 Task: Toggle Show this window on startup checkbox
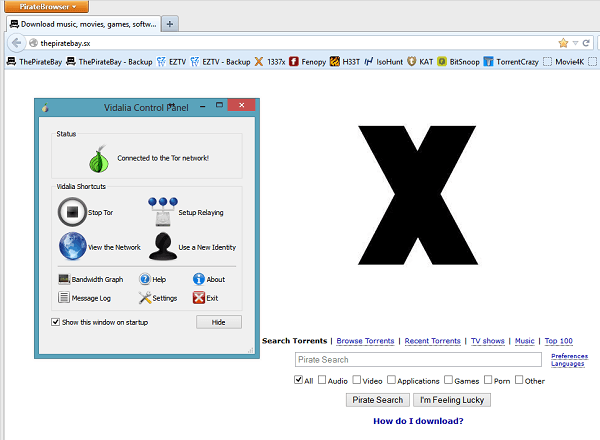55,322
